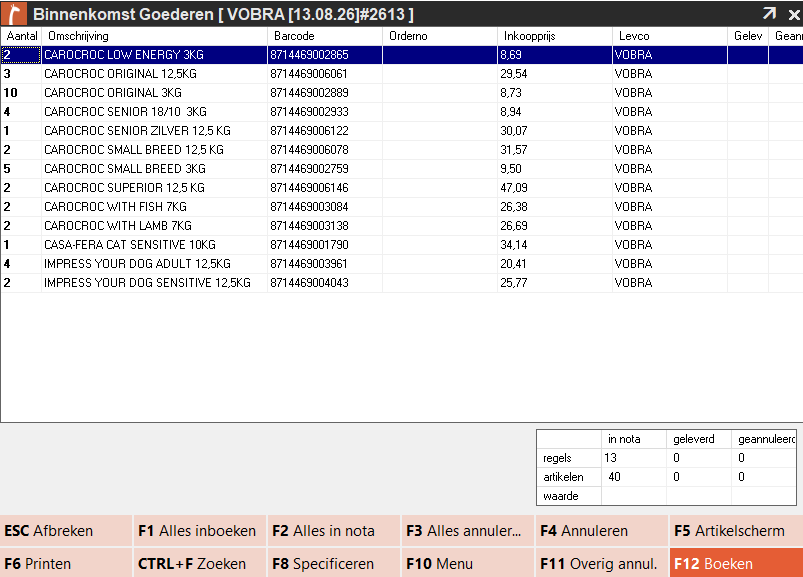Click F3 Alles annuleren button
Screen dimensions: 803x577
(x=468, y=531)
